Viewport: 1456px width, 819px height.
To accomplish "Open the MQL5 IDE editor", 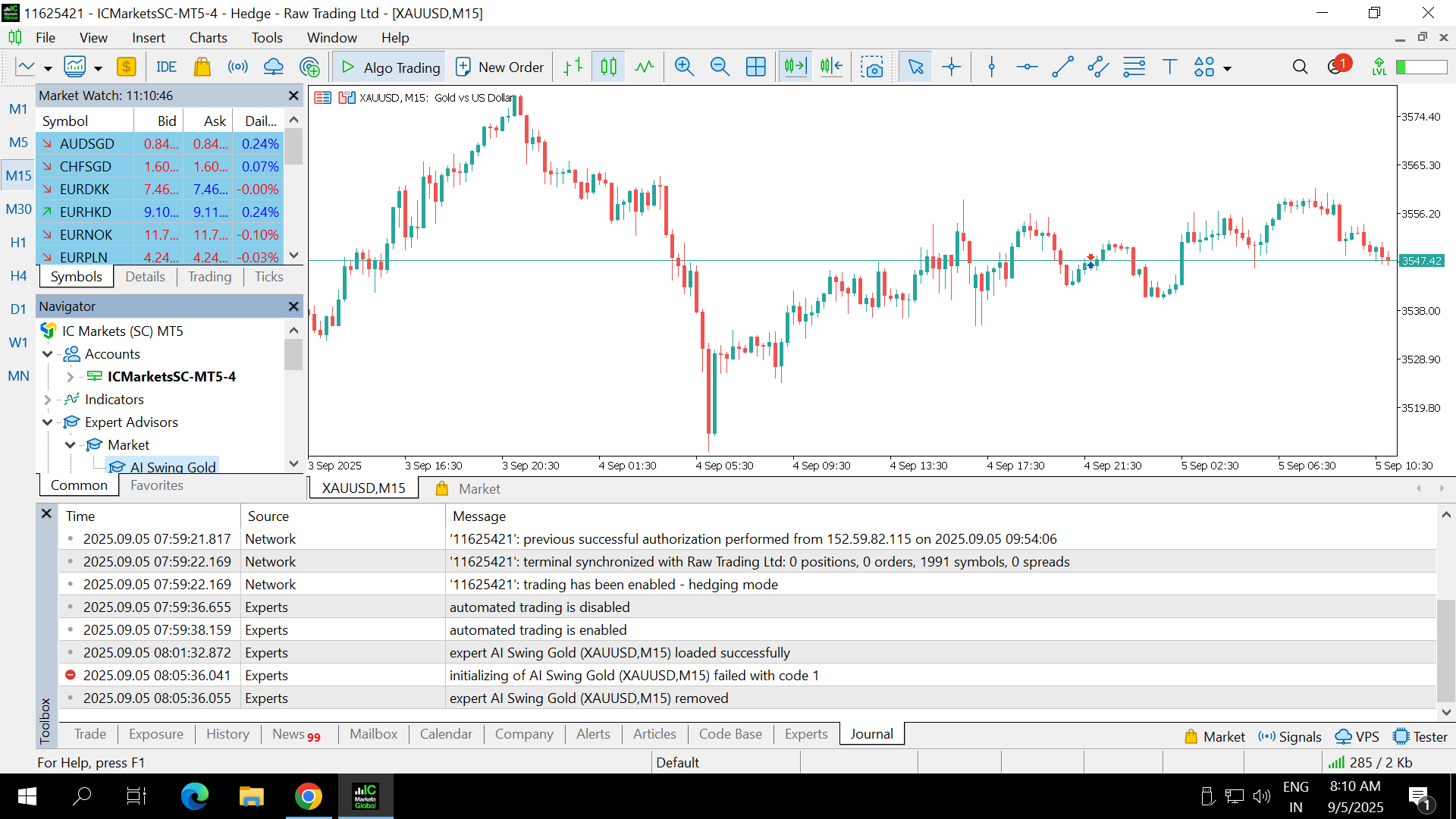I will (166, 67).
